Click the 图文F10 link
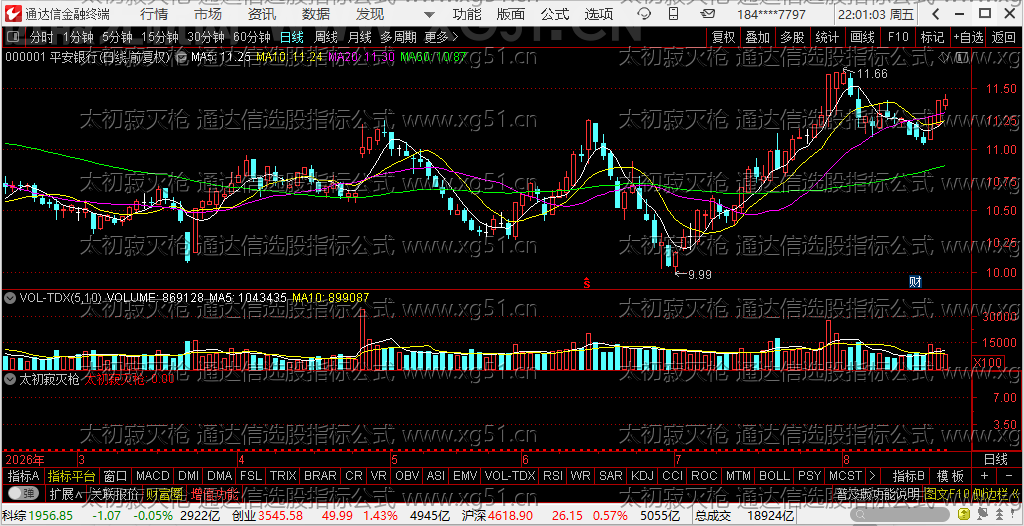 click(x=946, y=493)
